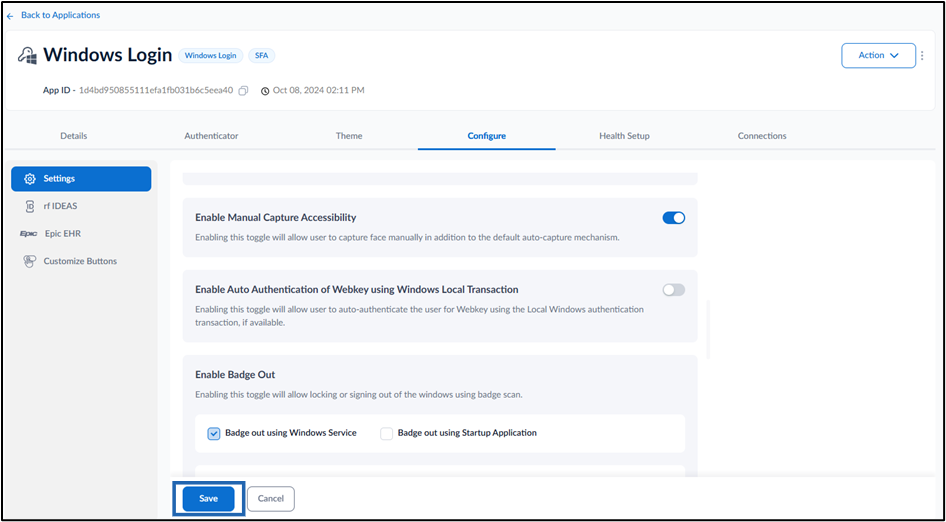Image resolution: width=946 pixels, height=522 pixels.
Task: Click the Windows Login tag badge
Action: pos(211,56)
